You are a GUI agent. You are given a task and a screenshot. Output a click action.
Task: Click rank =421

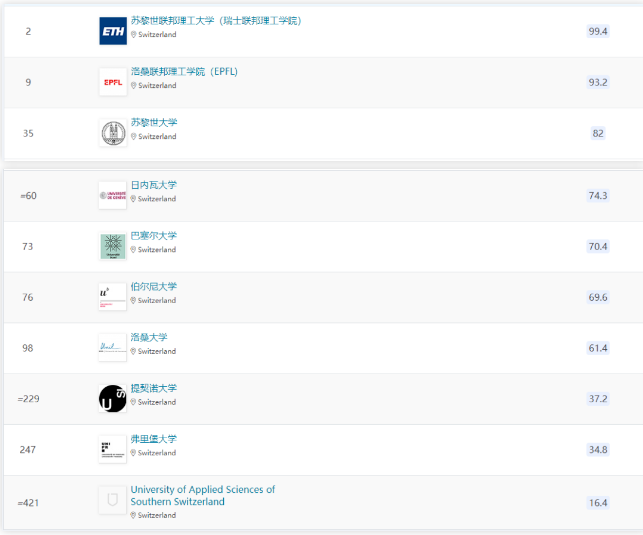tap(28, 503)
